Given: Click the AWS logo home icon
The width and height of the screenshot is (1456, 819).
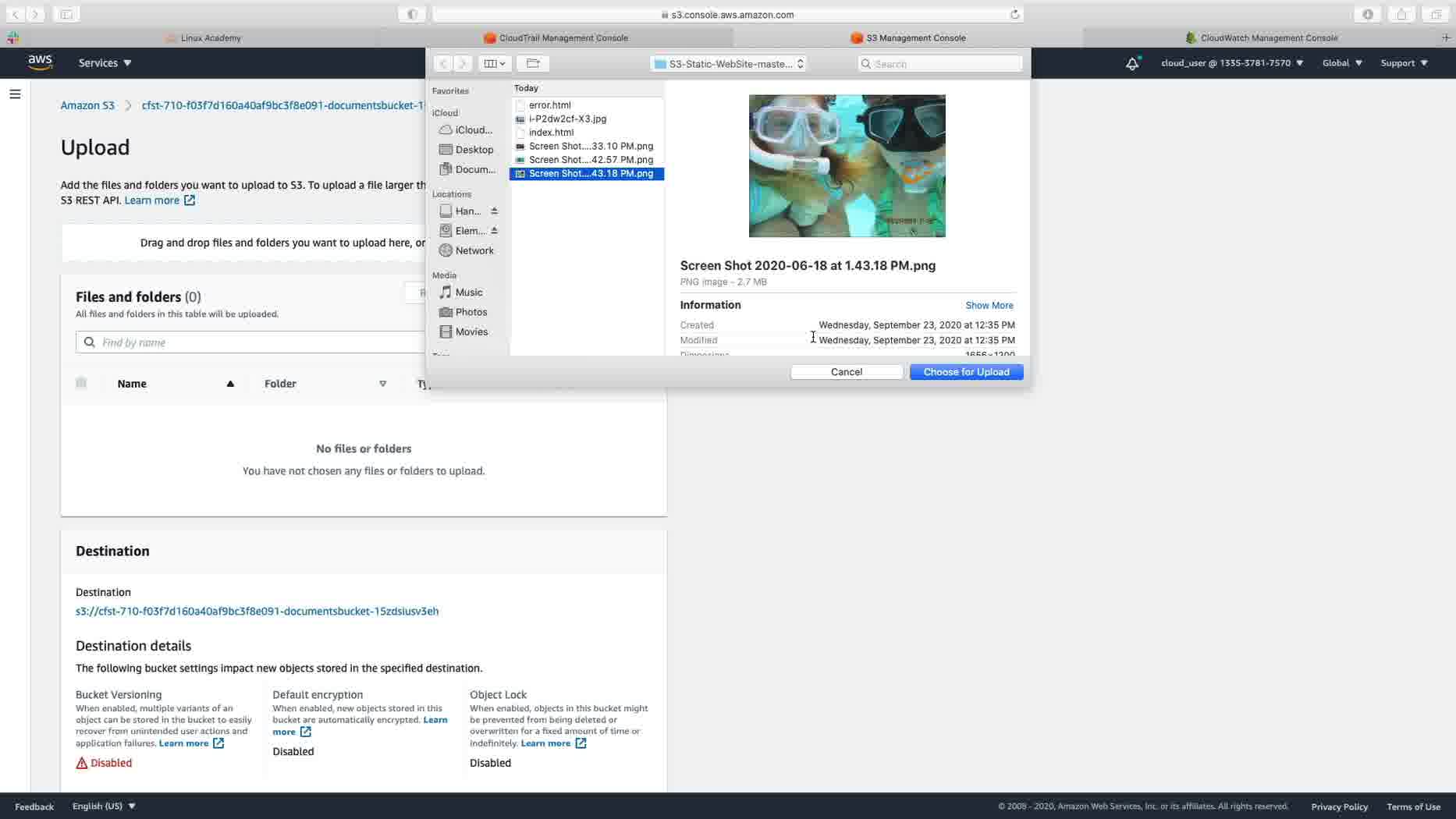Looking at the screenshot, I should (40, 62).
